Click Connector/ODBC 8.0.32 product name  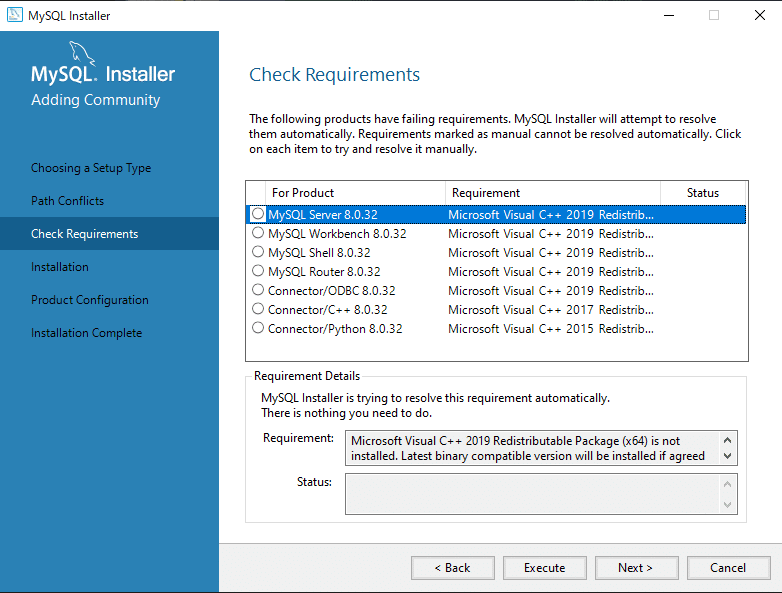(x=332, y=290)
